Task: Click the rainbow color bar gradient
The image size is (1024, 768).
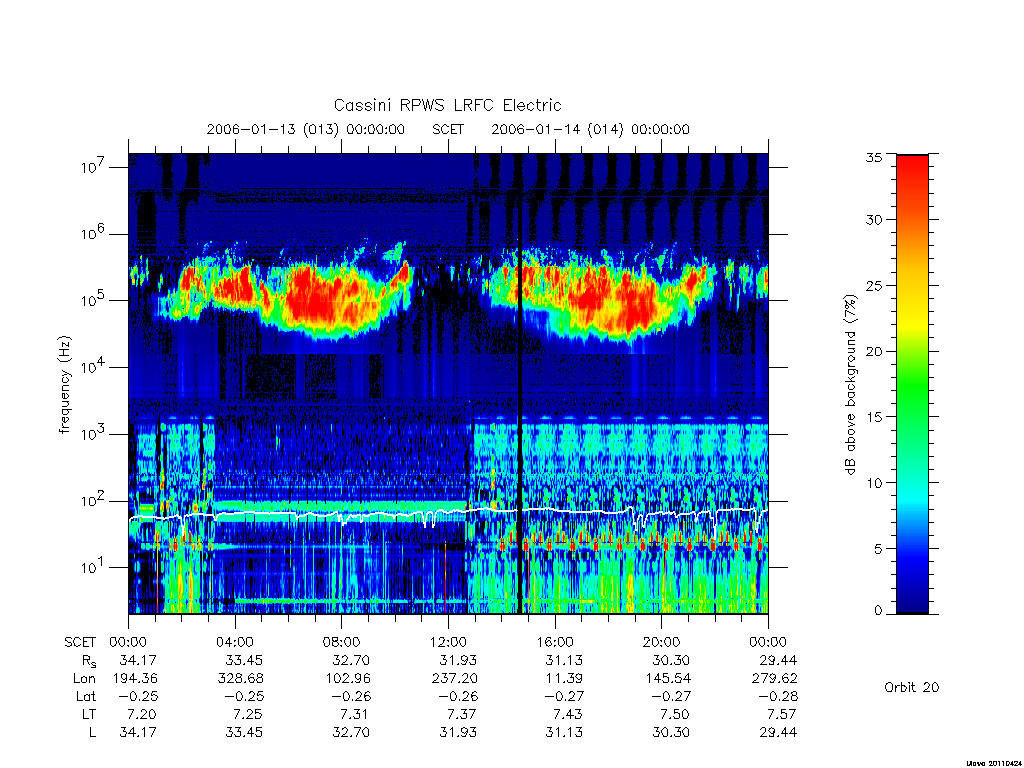Action: pyautogui.click(x=912, y=384)
